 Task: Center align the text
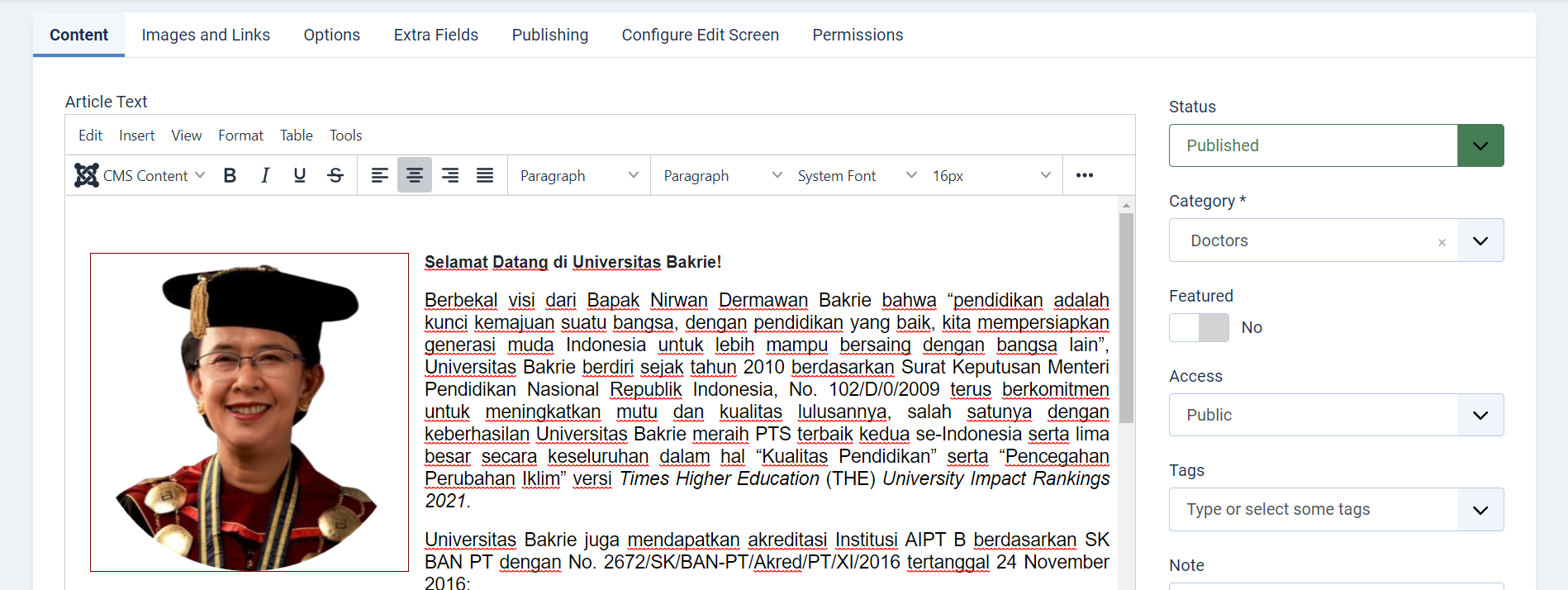click(x=415, y=175)
